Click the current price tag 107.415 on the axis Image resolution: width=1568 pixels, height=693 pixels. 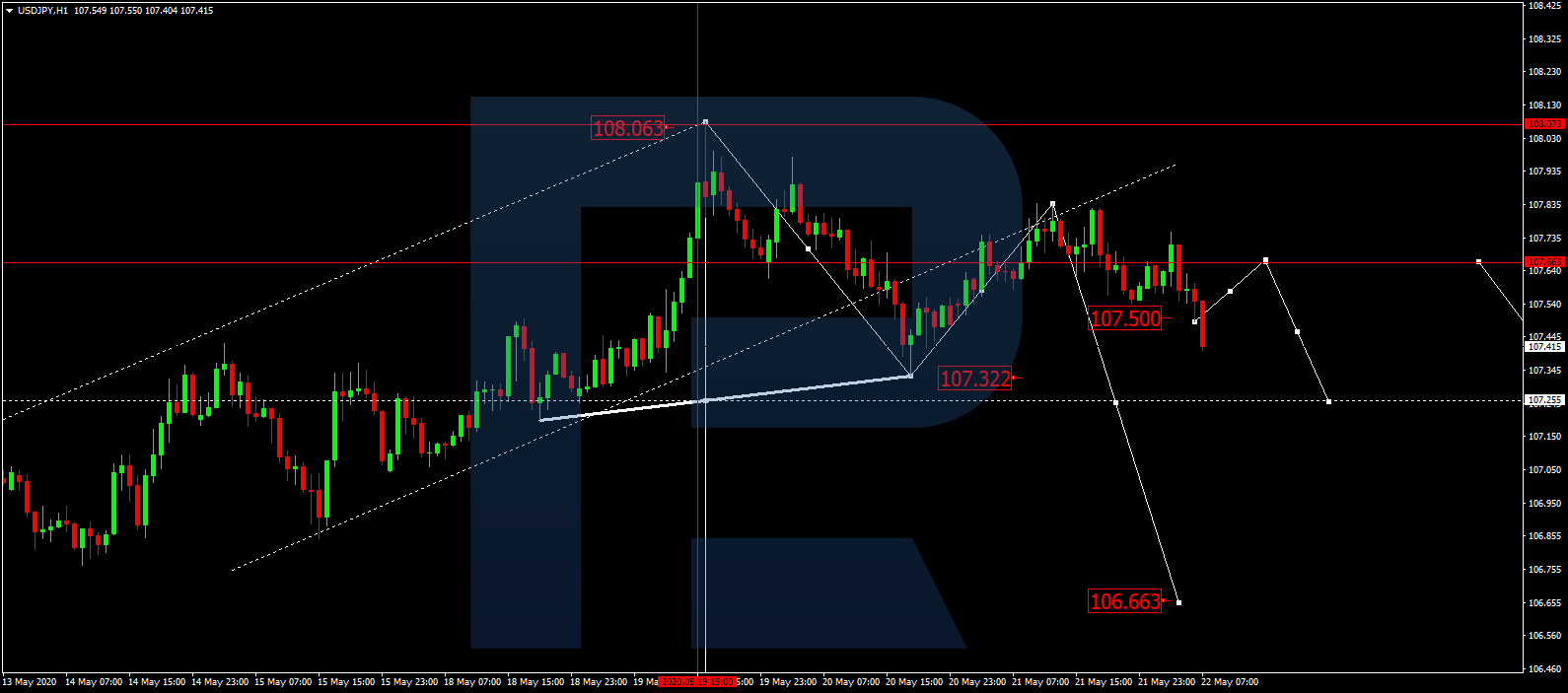1544,347
